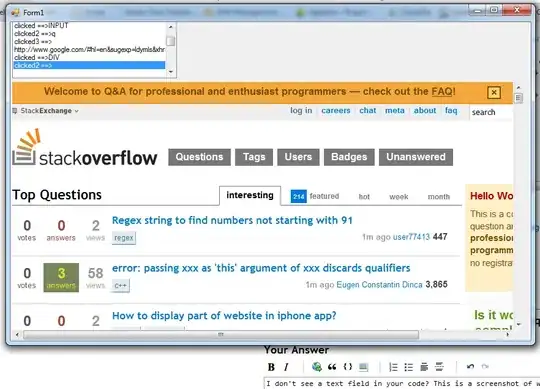Screen dimensions: 540x389
Task: Click the c++ tag
Action: click(x=121, y=285)
